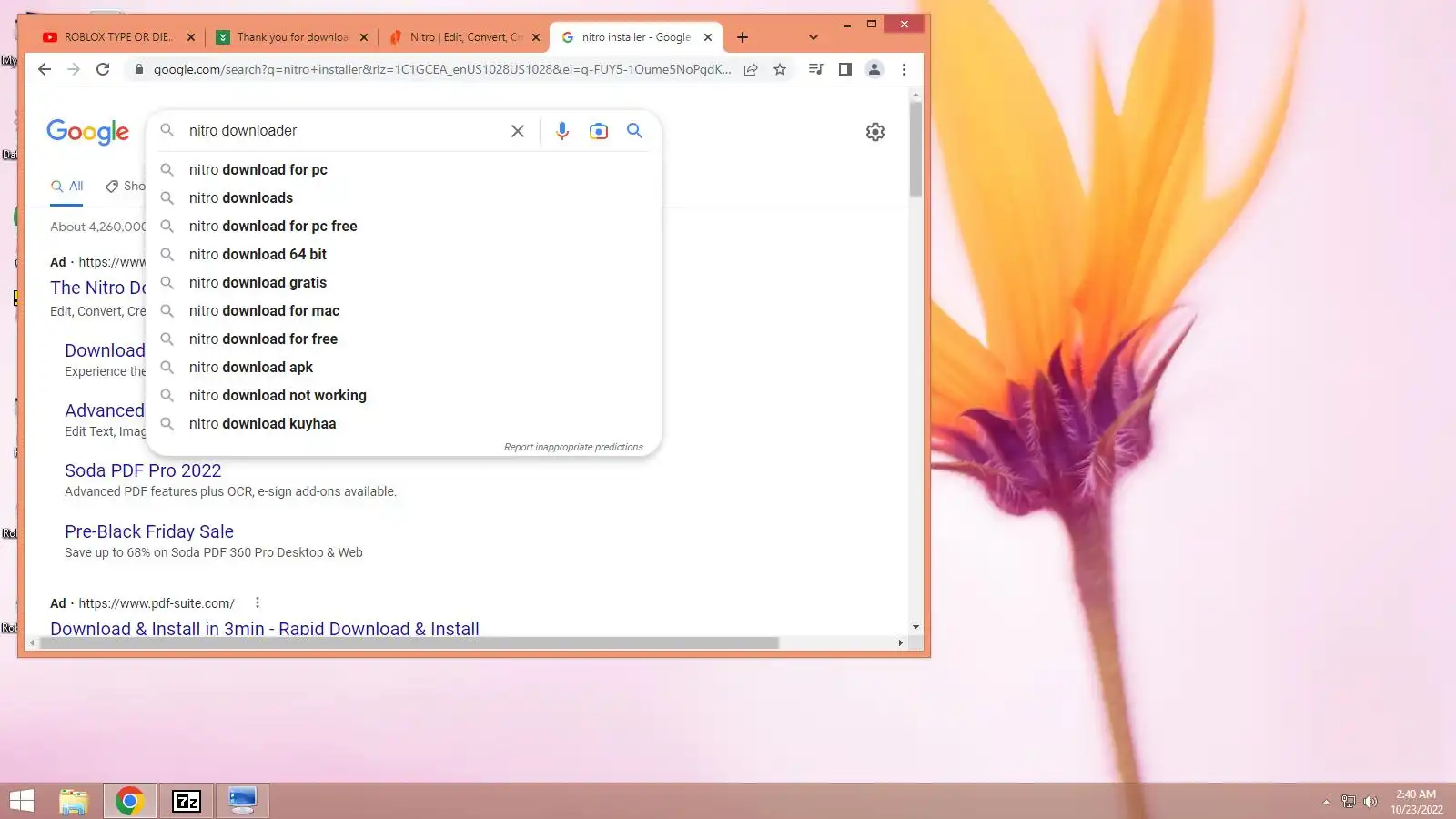Reload the Google search page
This screenshot has width=1456, height=819.
tap(103, 69)
